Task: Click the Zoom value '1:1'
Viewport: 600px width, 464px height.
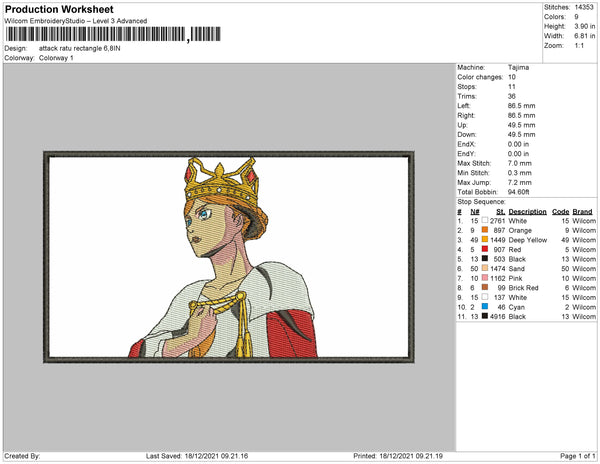Action: pyautogui.click(x=579, y=46)
